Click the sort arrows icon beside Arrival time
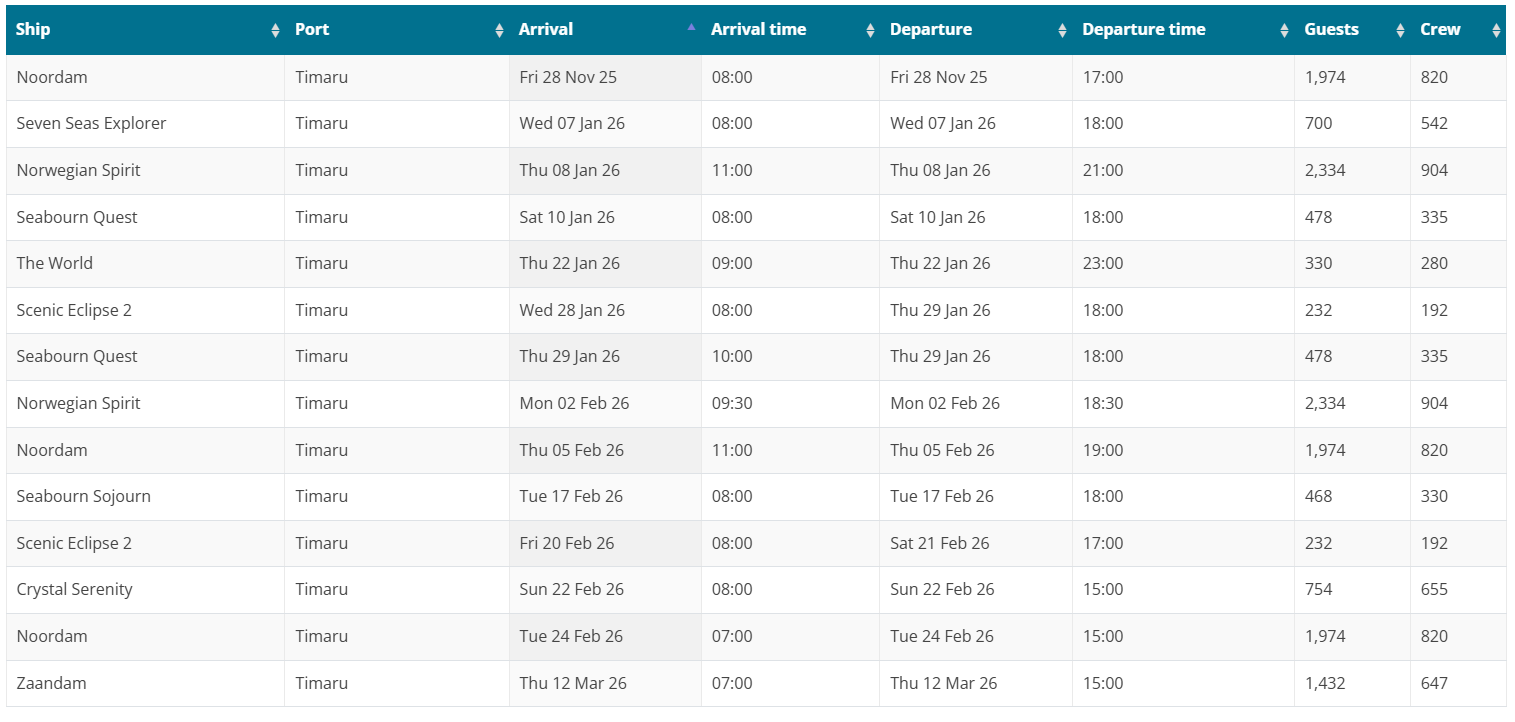 (x=870, y=31)
